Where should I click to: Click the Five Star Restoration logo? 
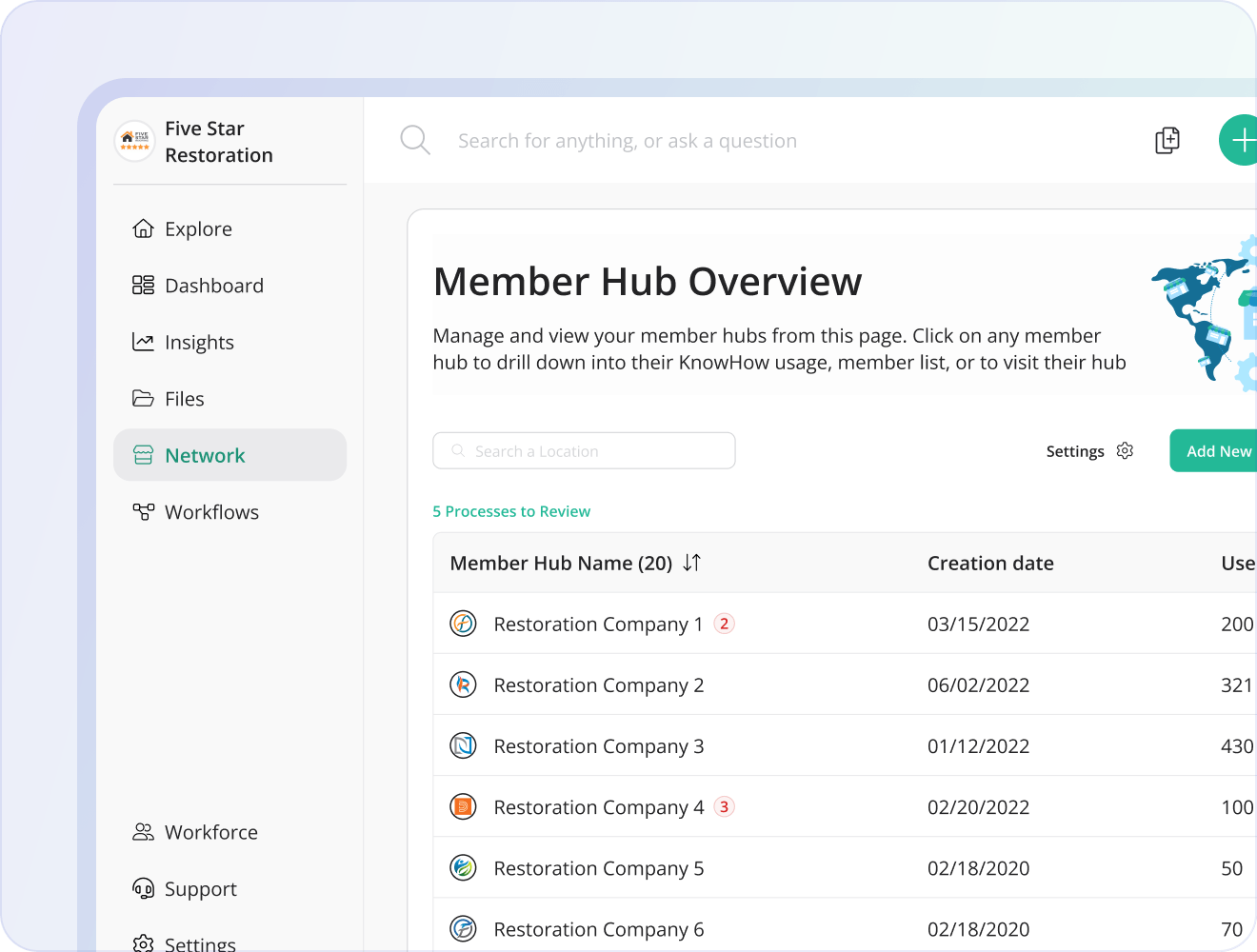pyautogui.click(x=135, y=142)
